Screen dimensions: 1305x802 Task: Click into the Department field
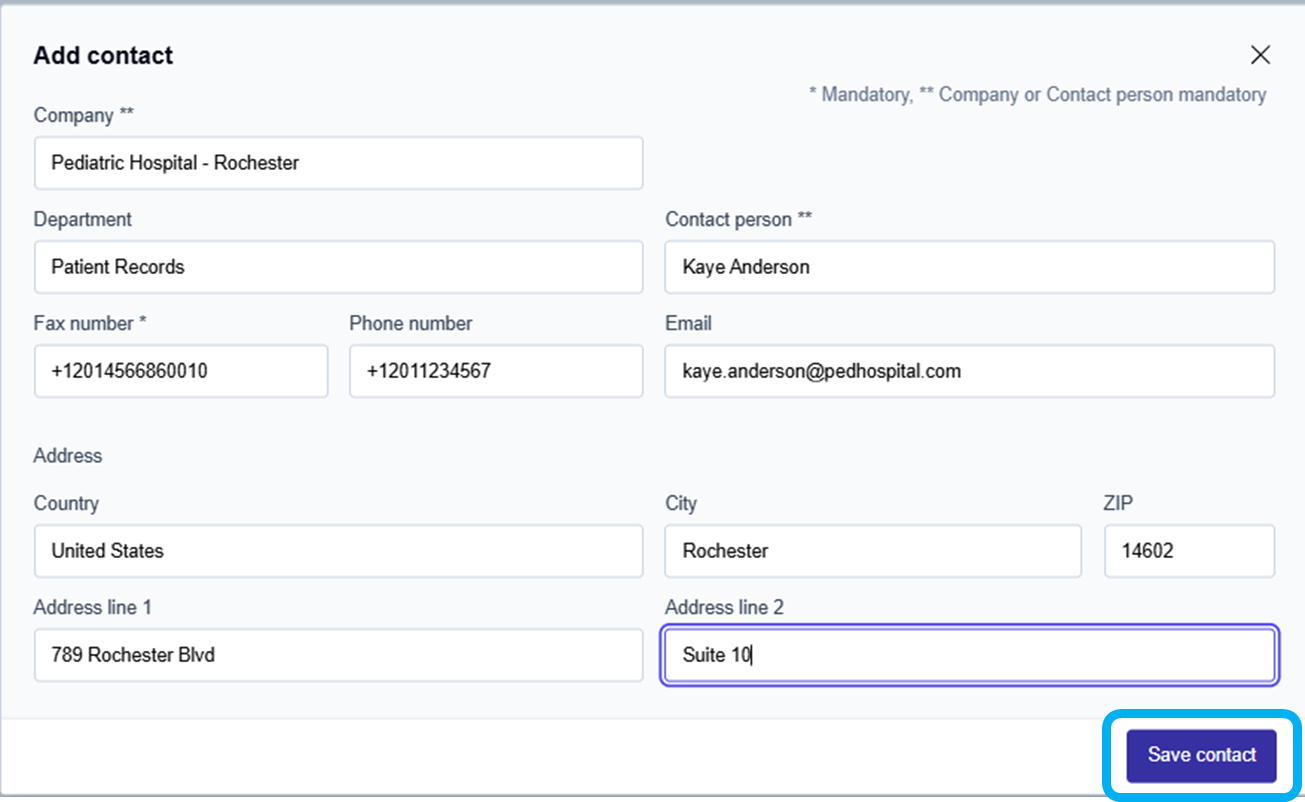click(x=338, y=267)
